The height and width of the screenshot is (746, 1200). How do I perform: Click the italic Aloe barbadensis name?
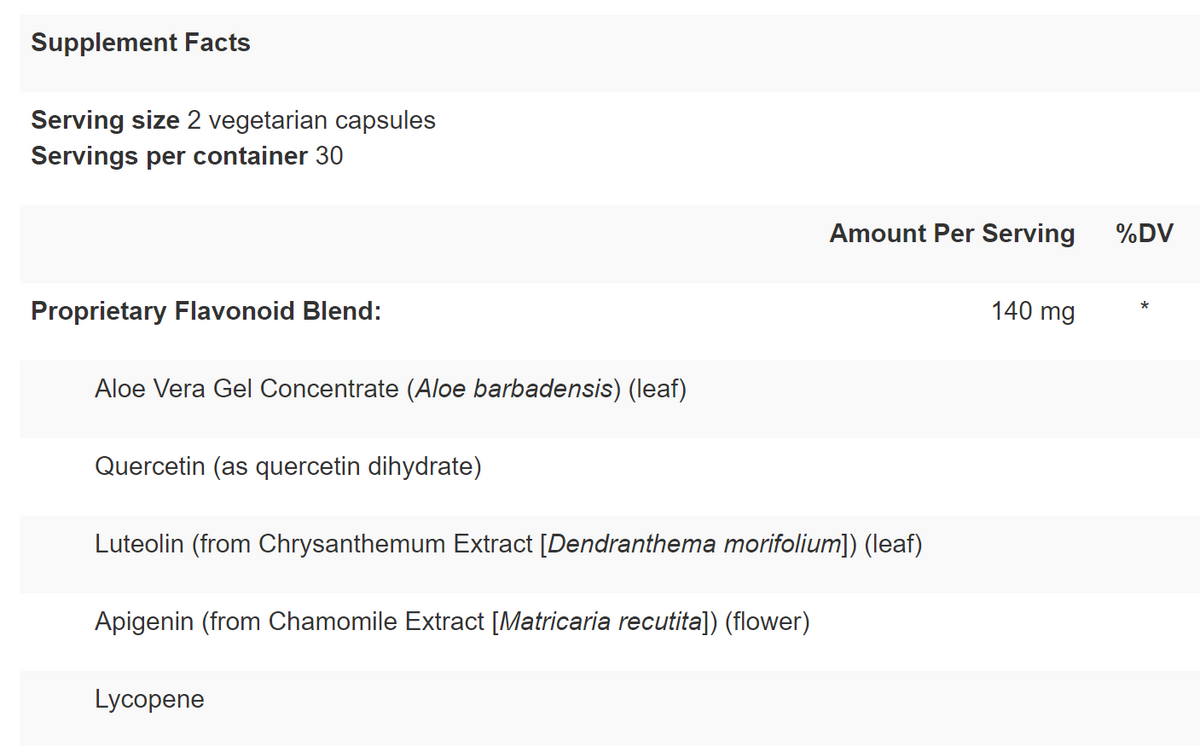[x=513, y=389]
